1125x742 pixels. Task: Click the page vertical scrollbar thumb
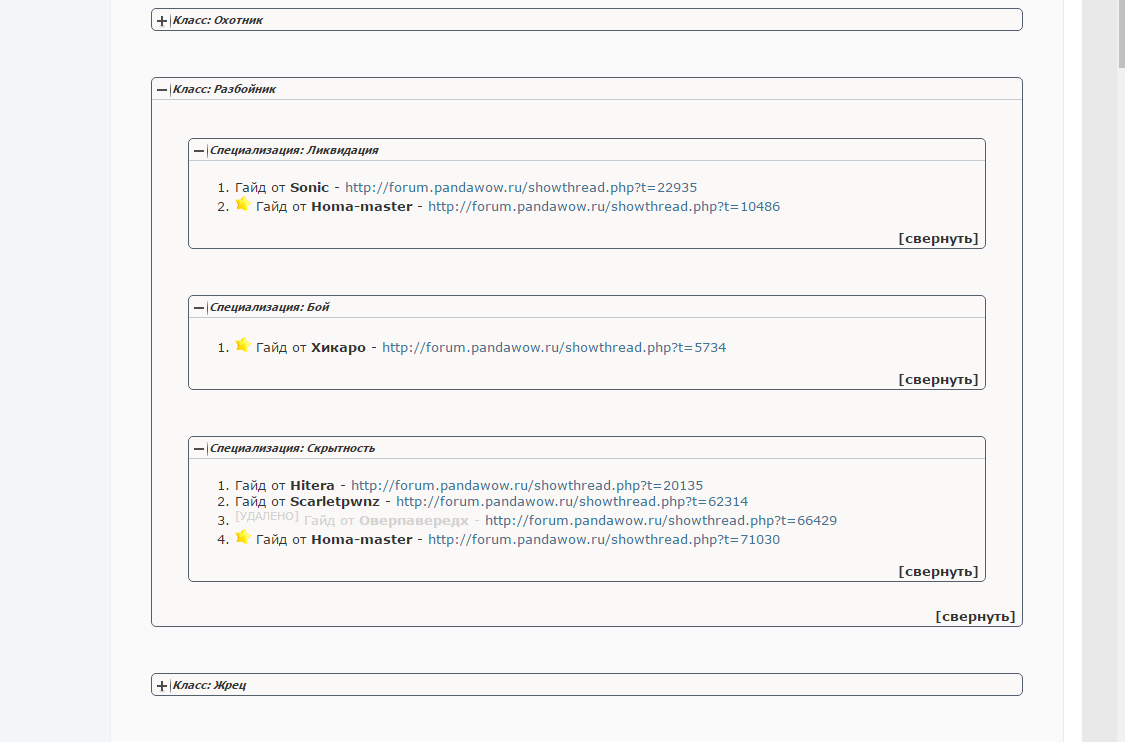[1120, 35]
